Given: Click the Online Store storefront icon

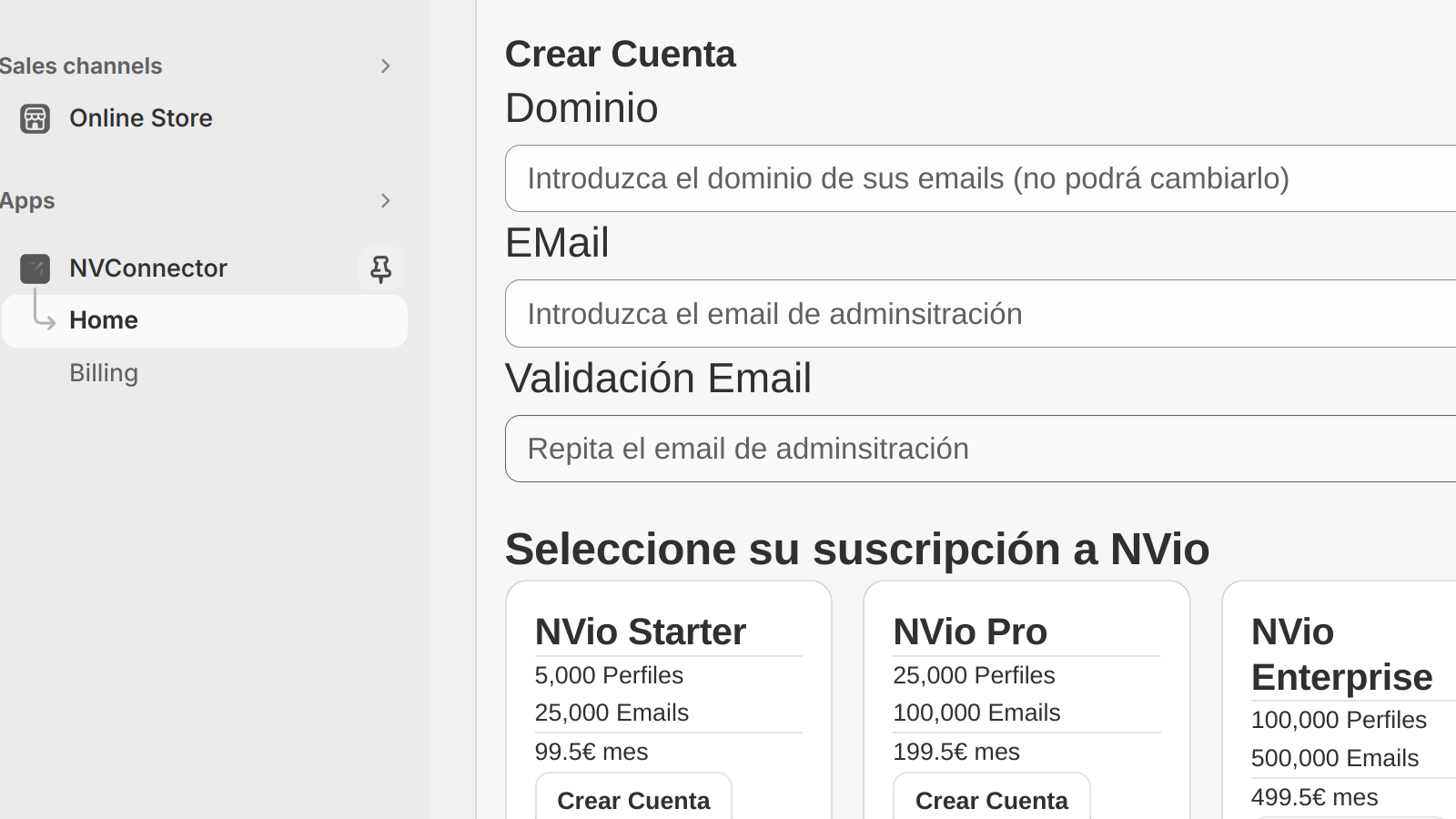Looking at the screenshot, I should (35, 118).
